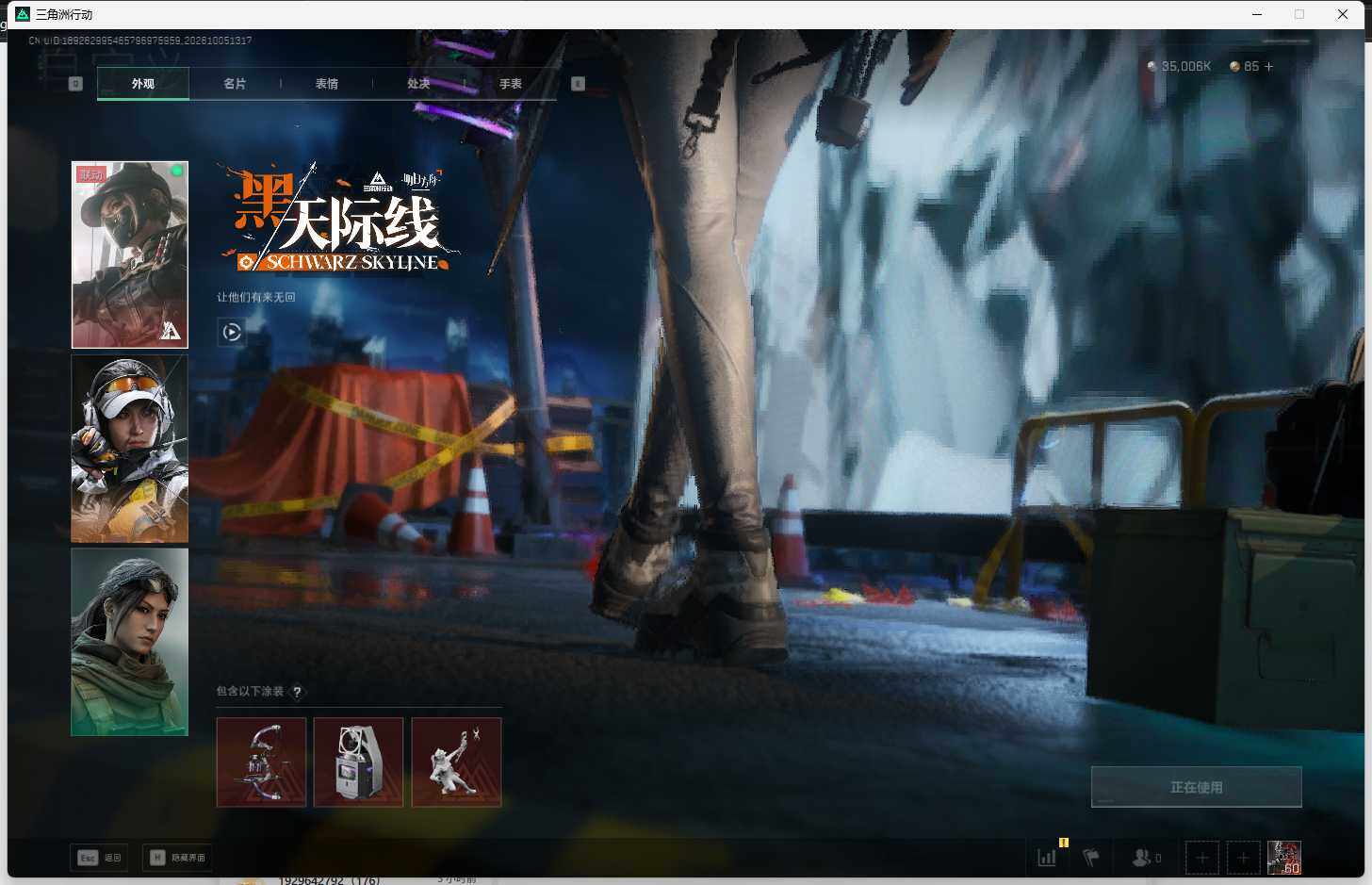Choose the character pose skin item

(457, 762)
